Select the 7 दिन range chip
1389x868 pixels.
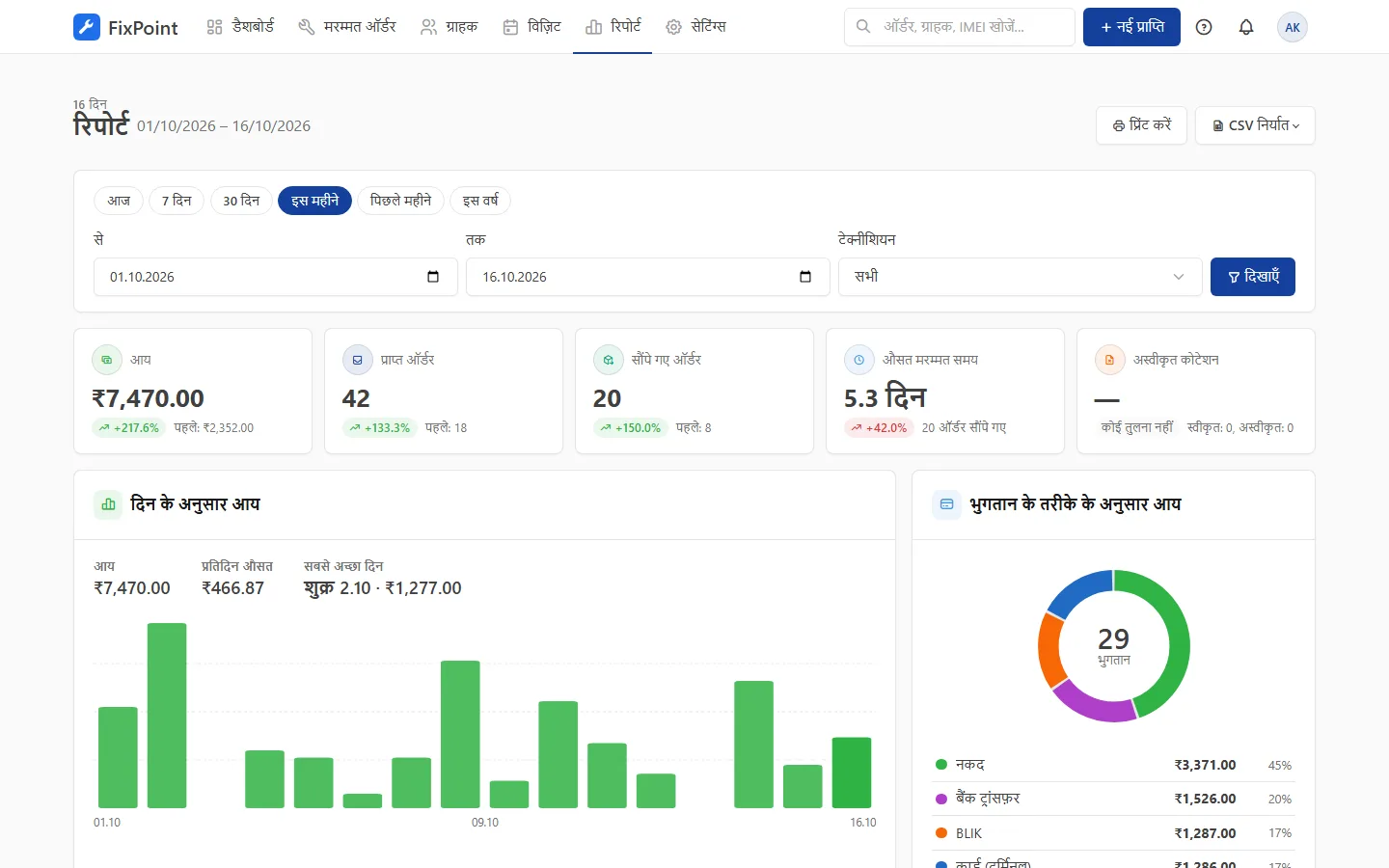[177, 201]
